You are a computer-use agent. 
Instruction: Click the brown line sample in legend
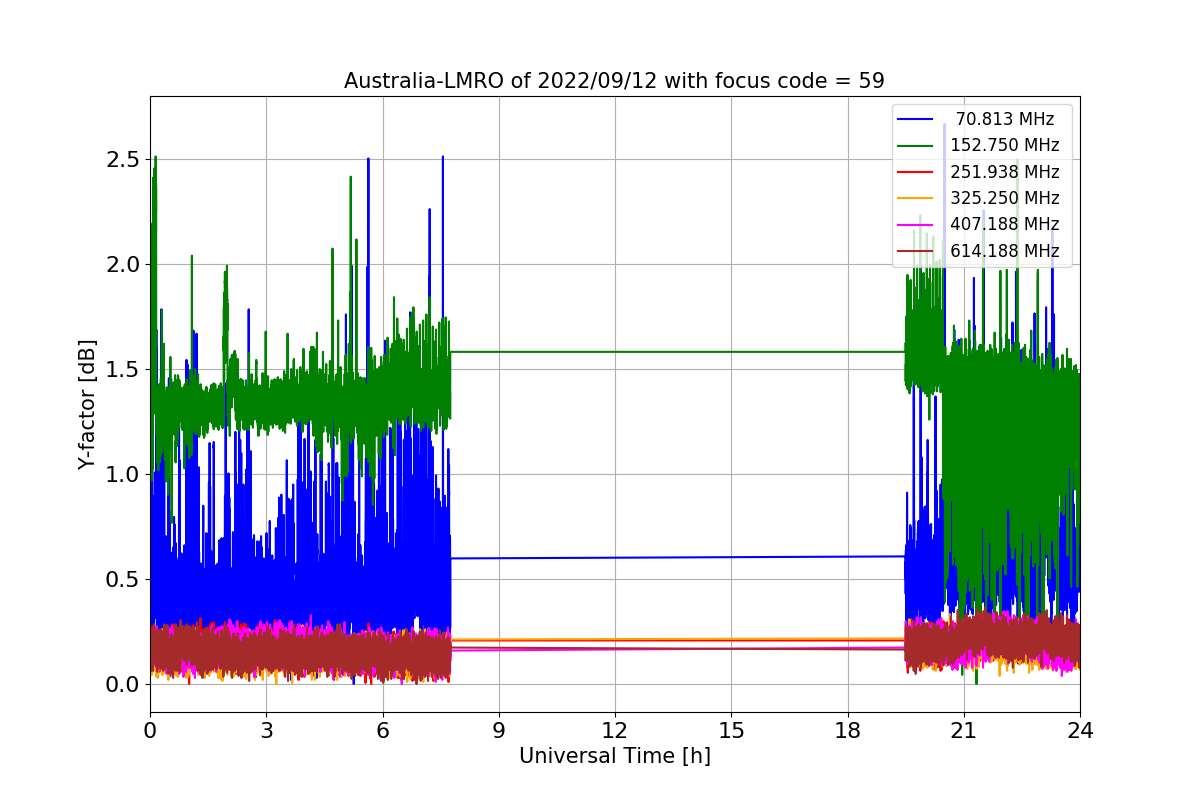pos(916,251)
